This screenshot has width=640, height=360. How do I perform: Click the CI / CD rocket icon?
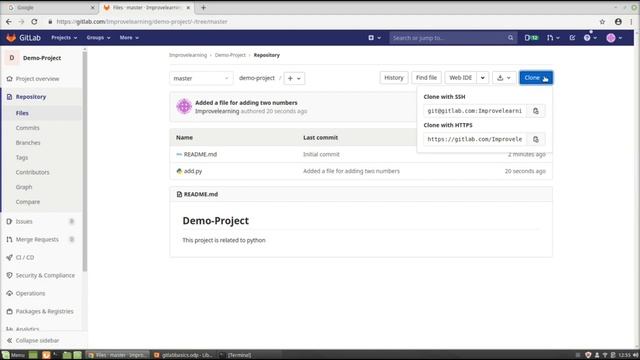coord(9,257)
